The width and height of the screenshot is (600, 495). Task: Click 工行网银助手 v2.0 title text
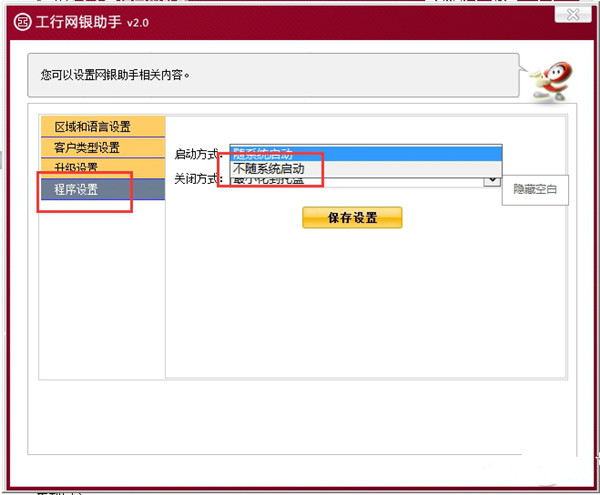point(92,22)
